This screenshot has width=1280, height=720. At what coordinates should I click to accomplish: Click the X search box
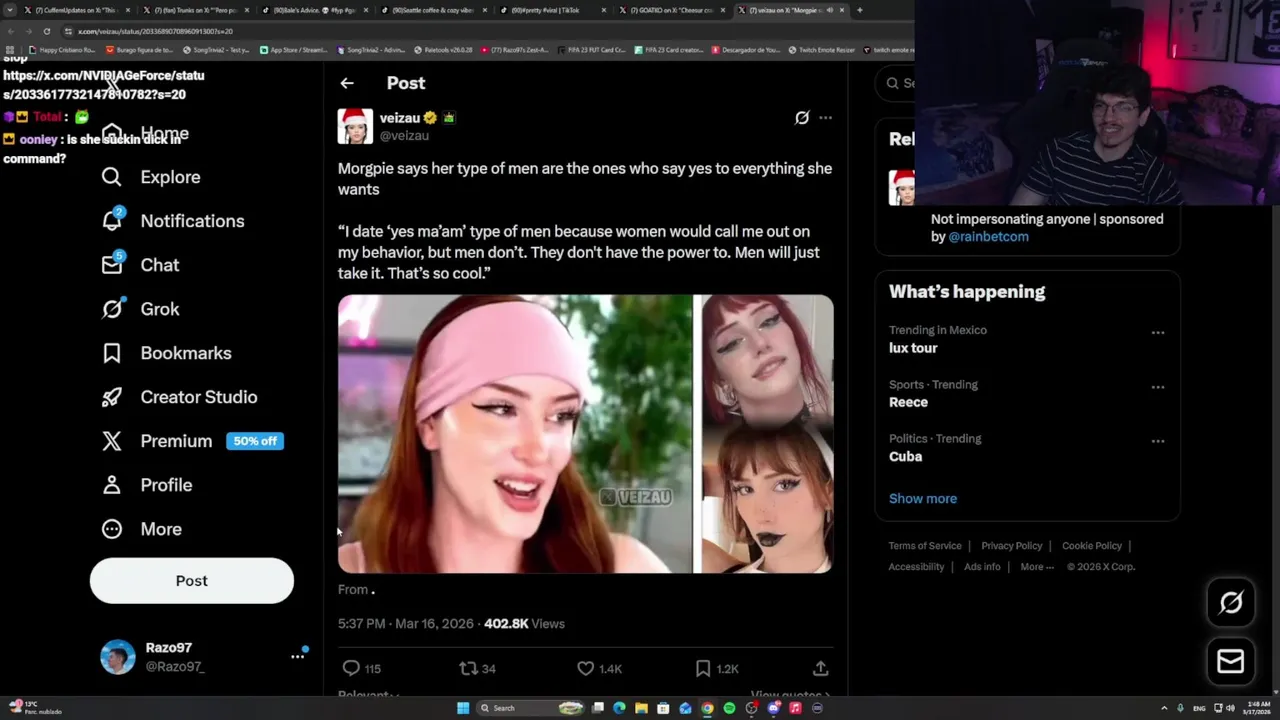[x=897, y=83]
